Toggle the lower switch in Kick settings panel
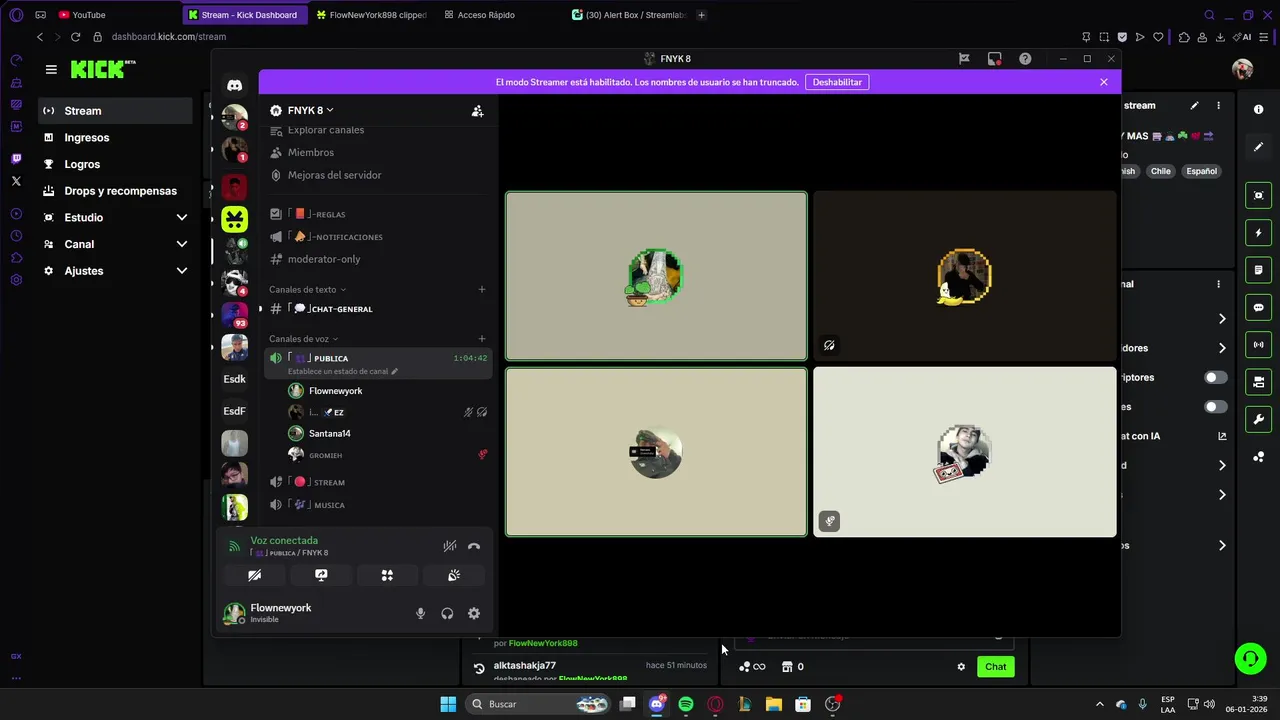 pos(1215,407)
